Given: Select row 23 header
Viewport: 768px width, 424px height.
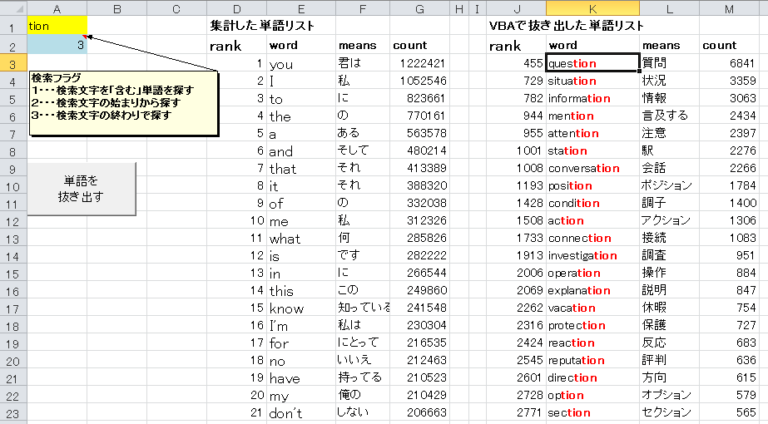Looking at the screenshot, I should 13,412.
